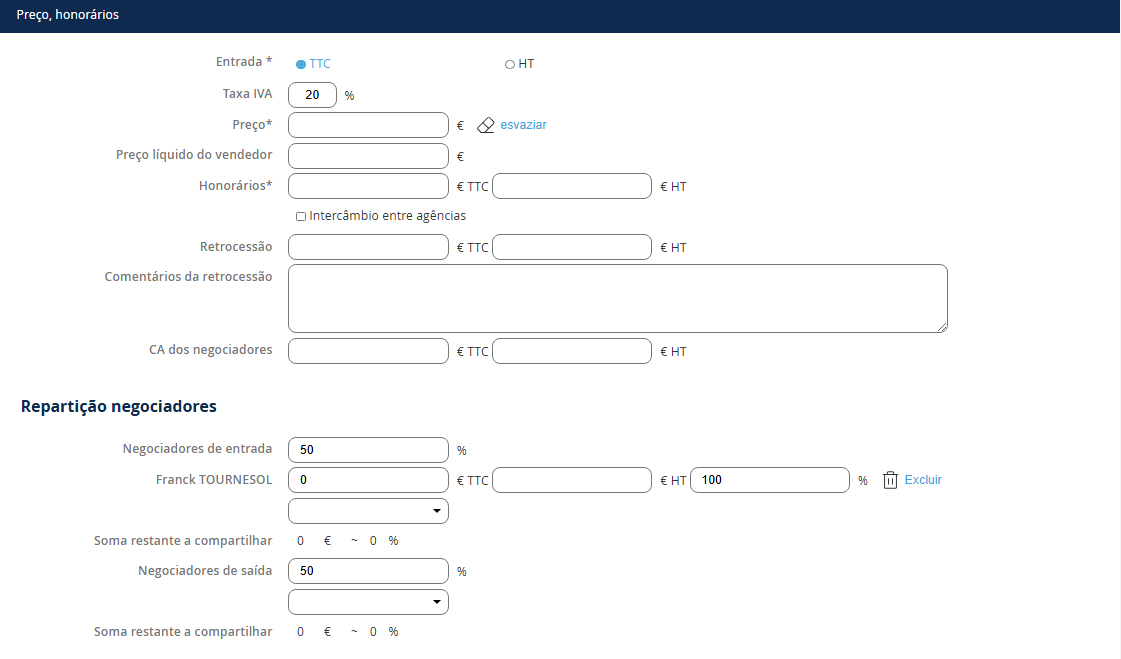1121x659 pixels.
Task: Click the esvaziar link
Action: 523,125
